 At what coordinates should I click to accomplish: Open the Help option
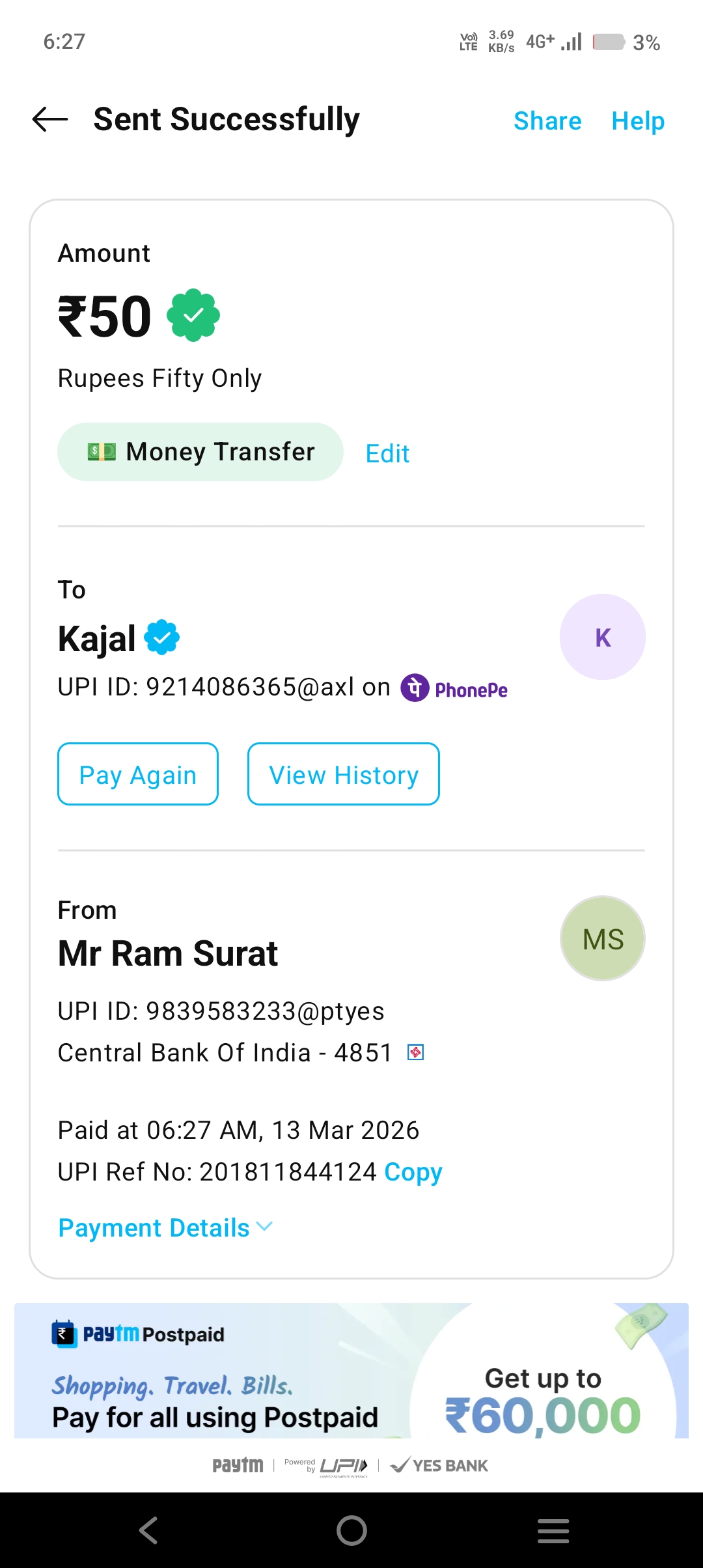click(x=638, y=121)
